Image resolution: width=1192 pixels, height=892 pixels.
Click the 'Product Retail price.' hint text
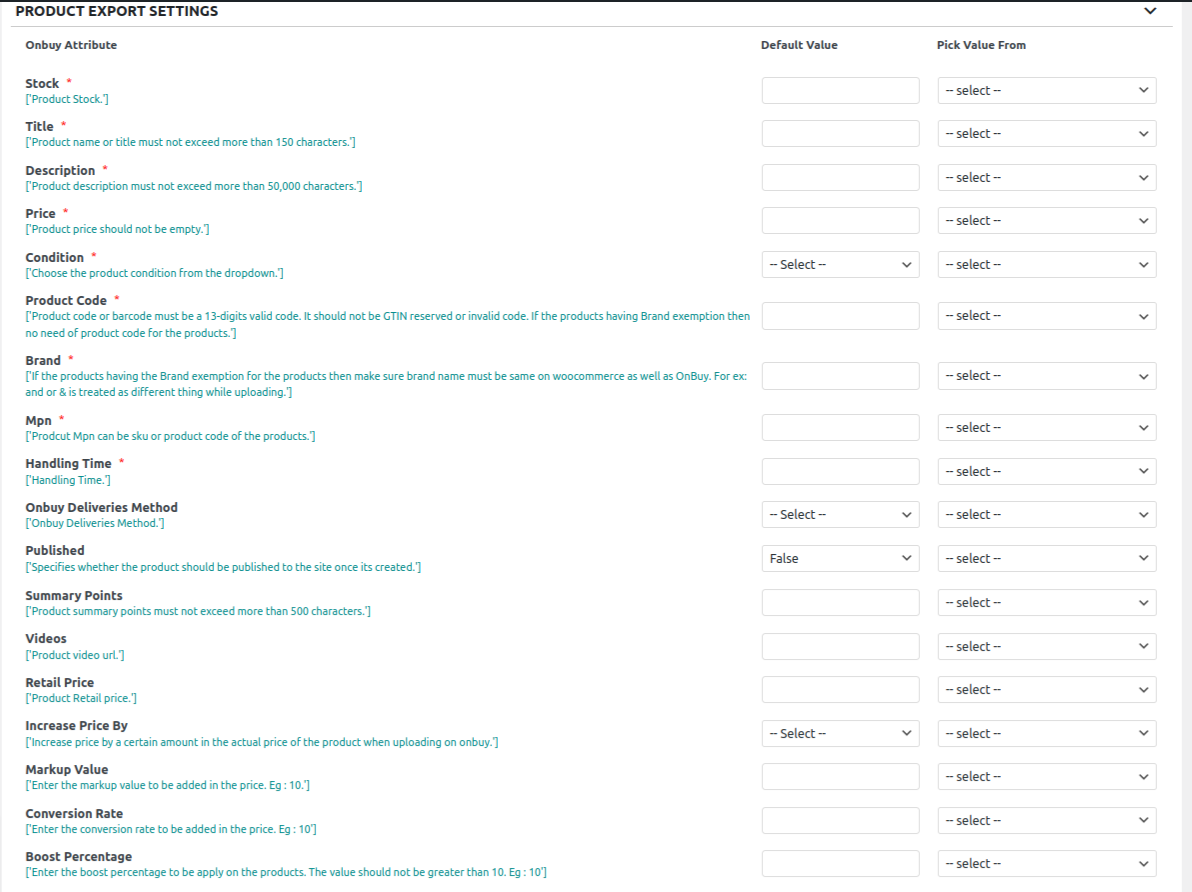pos(81,698)
